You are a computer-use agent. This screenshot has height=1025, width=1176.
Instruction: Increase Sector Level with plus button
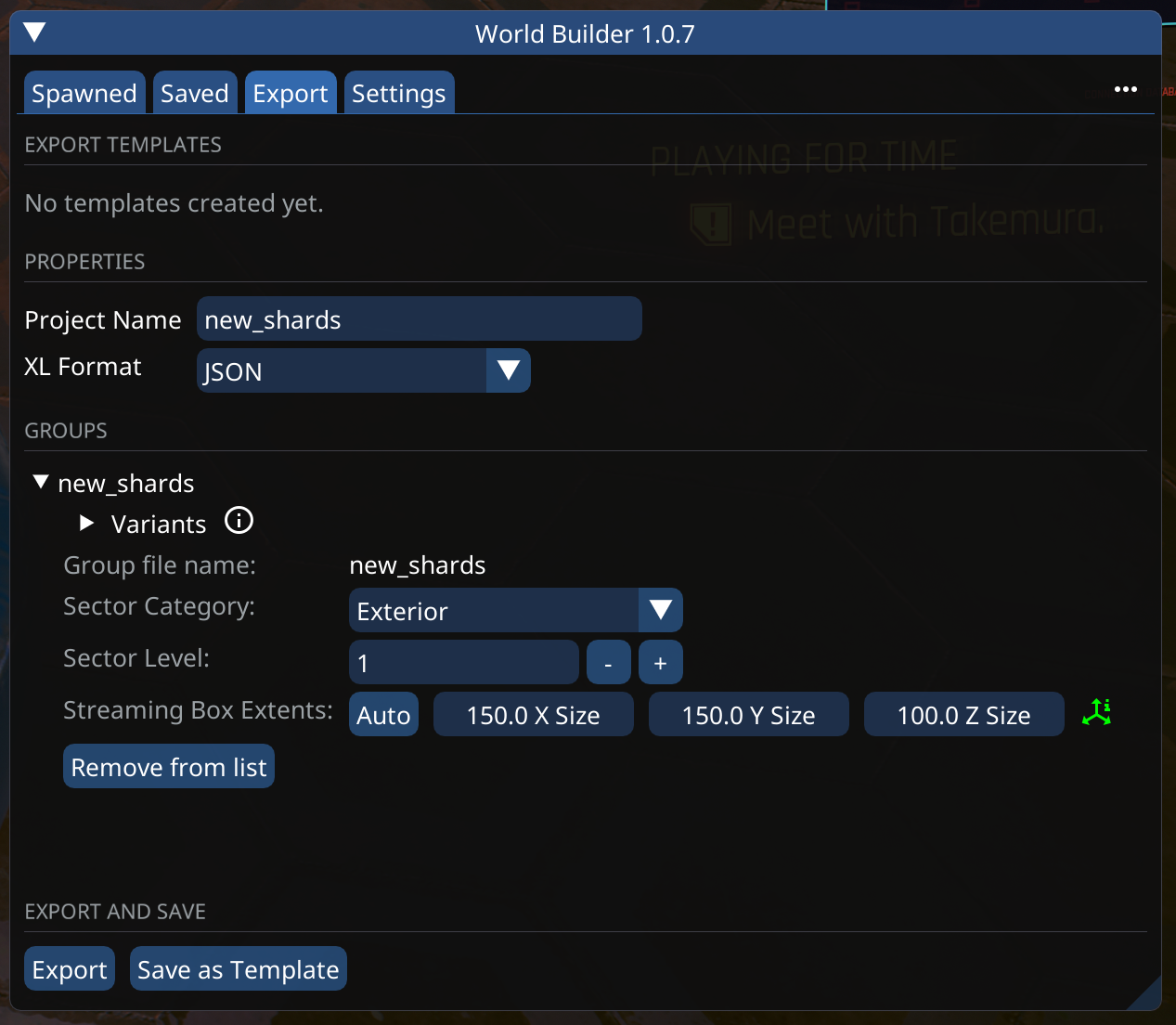coord(660,663)
